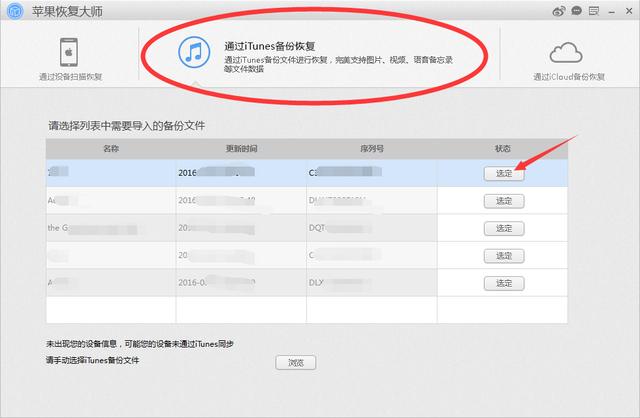Sort by the 更新时间 column header
640x418 pixels.
(x=241, y=148)
